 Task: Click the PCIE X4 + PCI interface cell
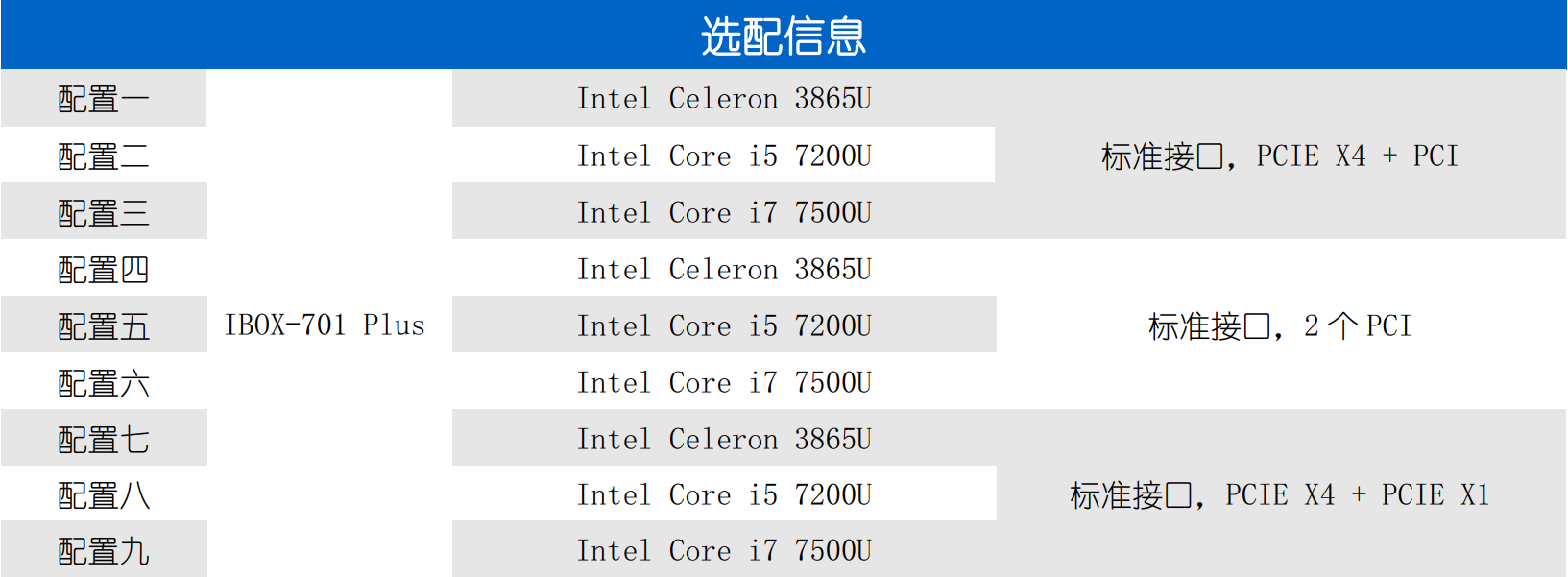tap(1280, 156)
